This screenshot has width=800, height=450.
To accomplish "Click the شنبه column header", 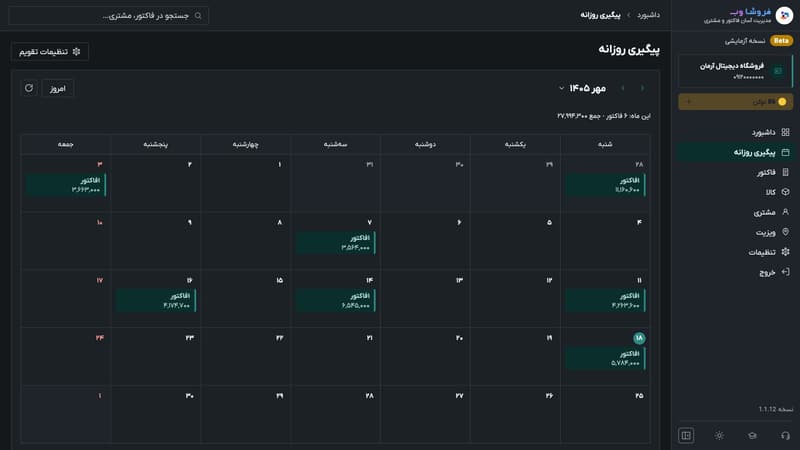I will click(x=605, y=144).
